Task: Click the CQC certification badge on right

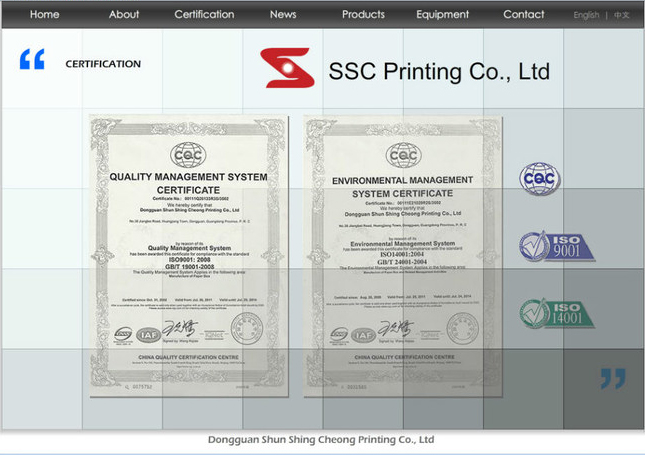Action: coord(539,180)
